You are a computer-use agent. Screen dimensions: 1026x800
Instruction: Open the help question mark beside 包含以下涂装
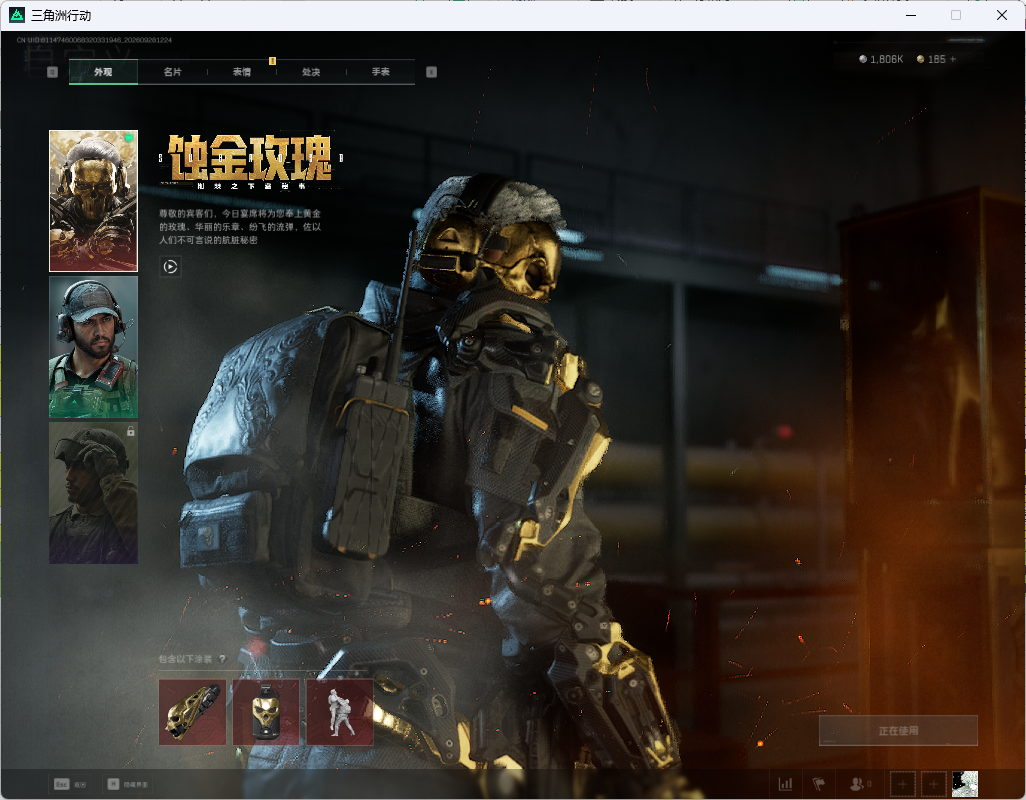click(222, 659)
